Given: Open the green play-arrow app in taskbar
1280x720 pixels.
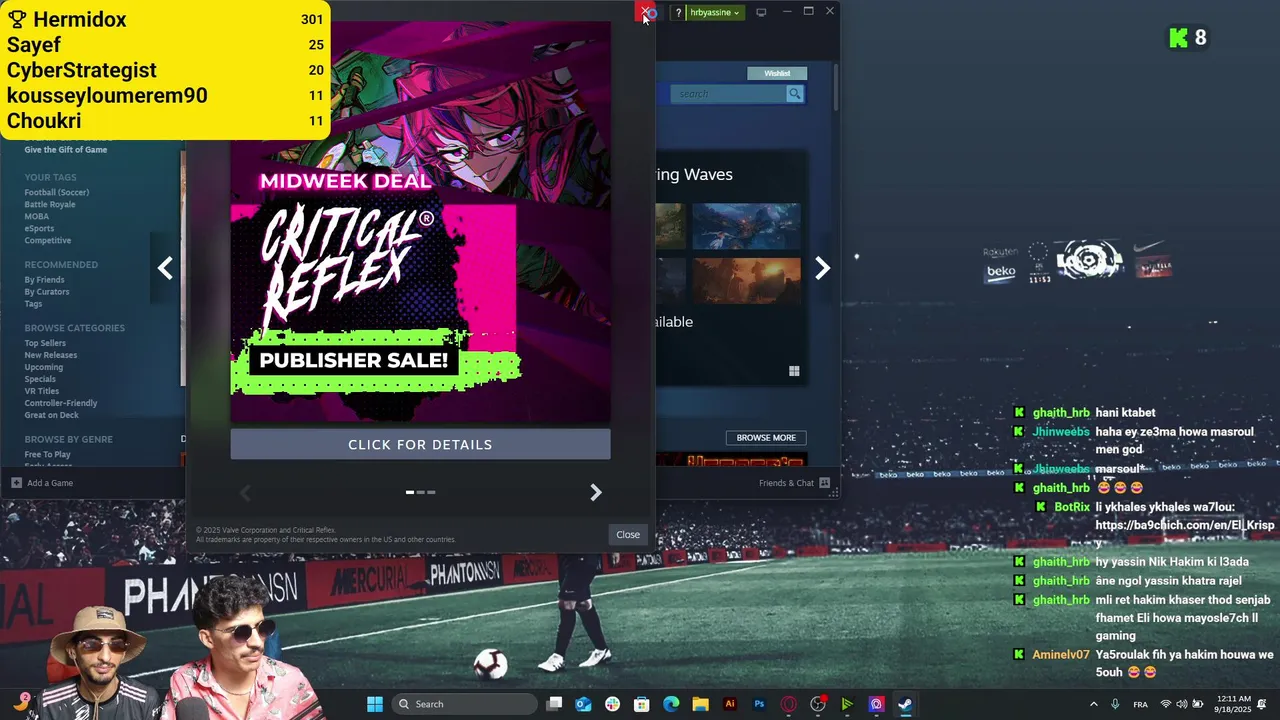Looking at the screenshot, I should click(847, 704).
